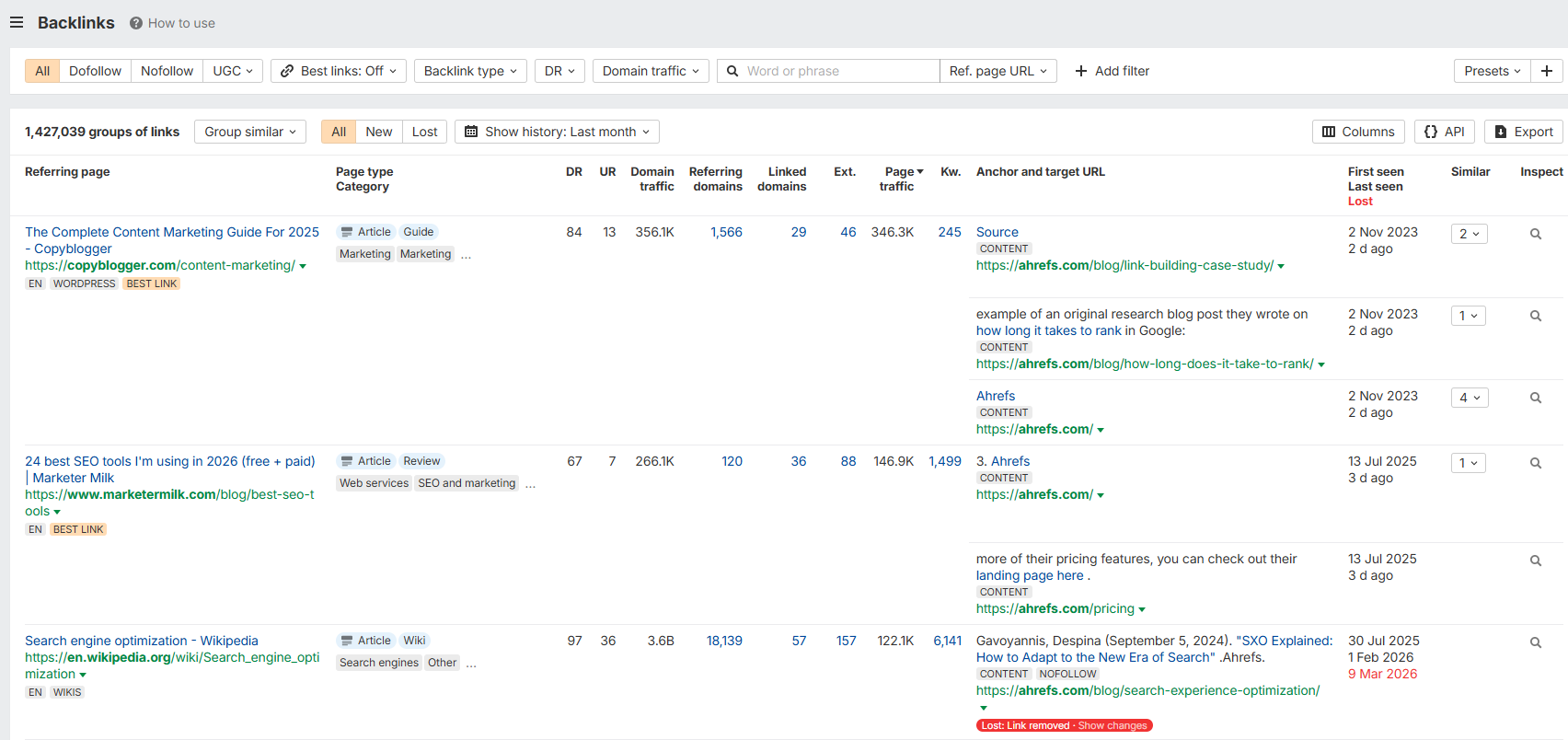This screenshot has width=1568, height=740.
Task: Expand the link-building-case-study URL caret
Action: click(x=1281, y=267)
